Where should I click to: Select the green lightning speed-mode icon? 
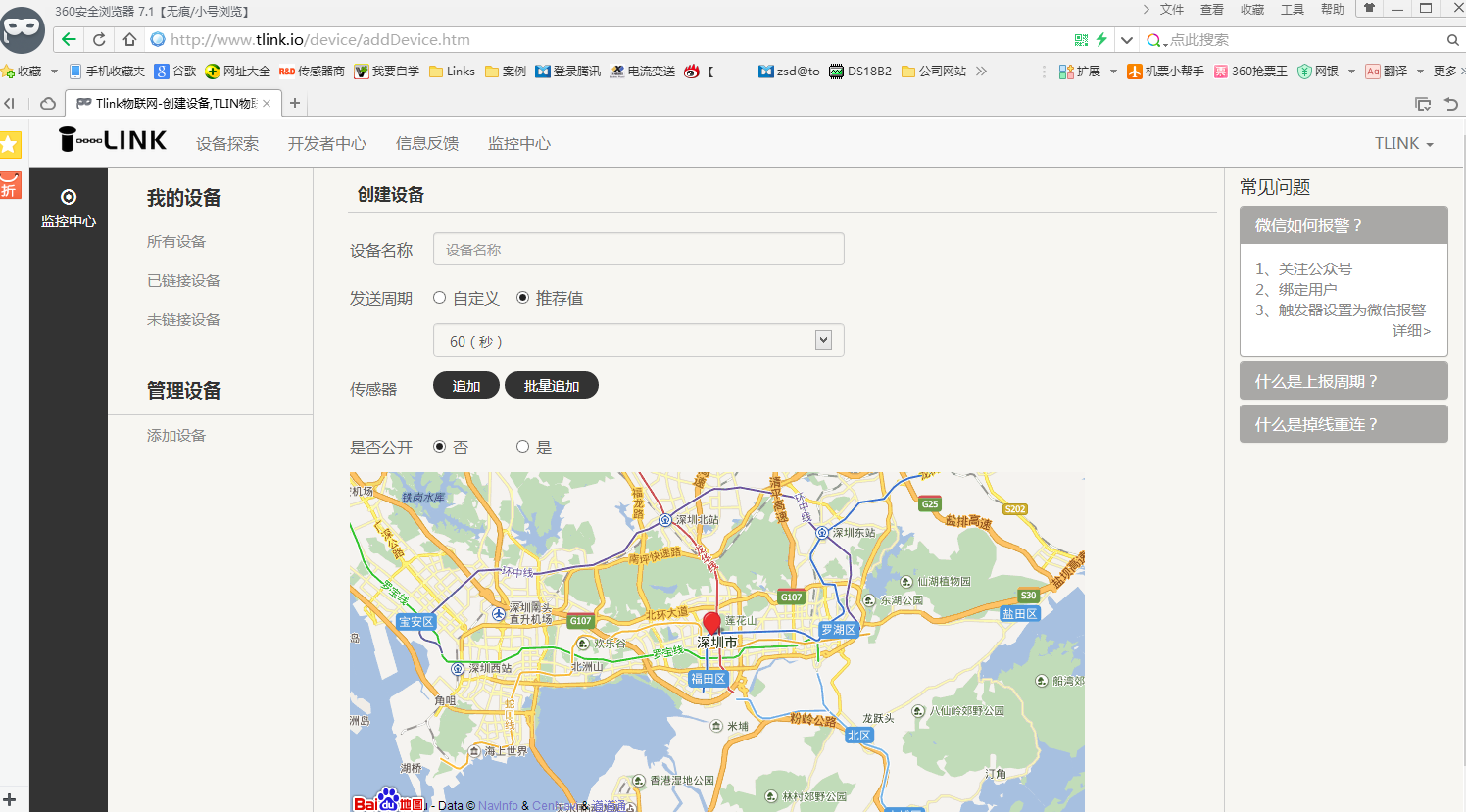coord(1101,39)
